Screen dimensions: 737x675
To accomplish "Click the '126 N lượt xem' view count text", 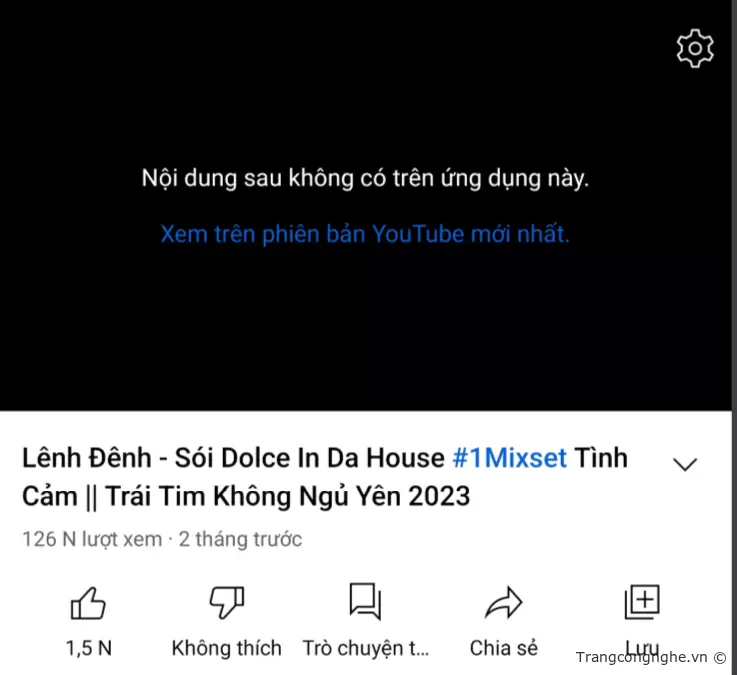I will click(92, 540).
